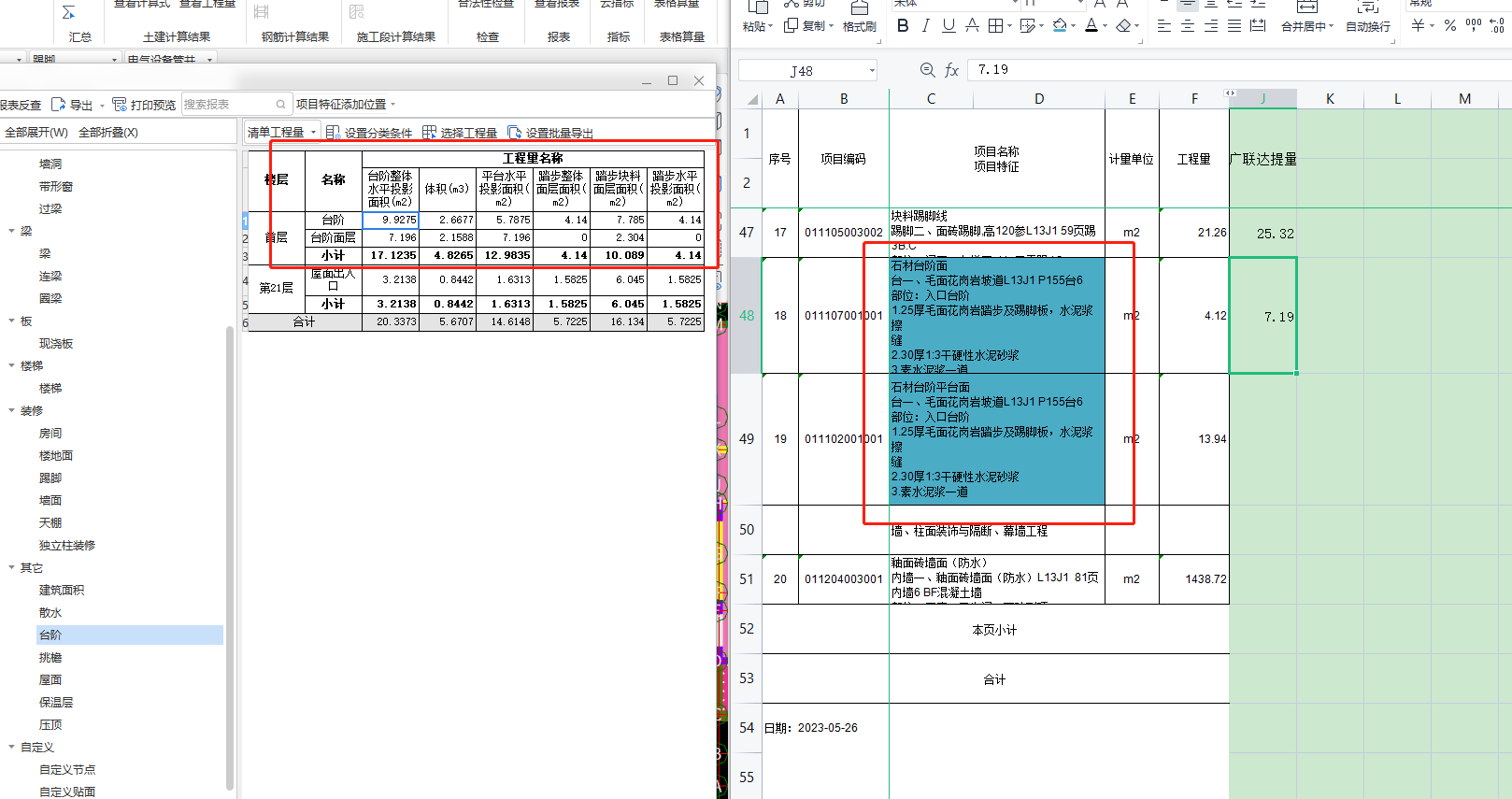This screenshot has width=1512, height=799.
Task: Click the rebar results (钢筋计算结果) icon
Action: [262, 12]
